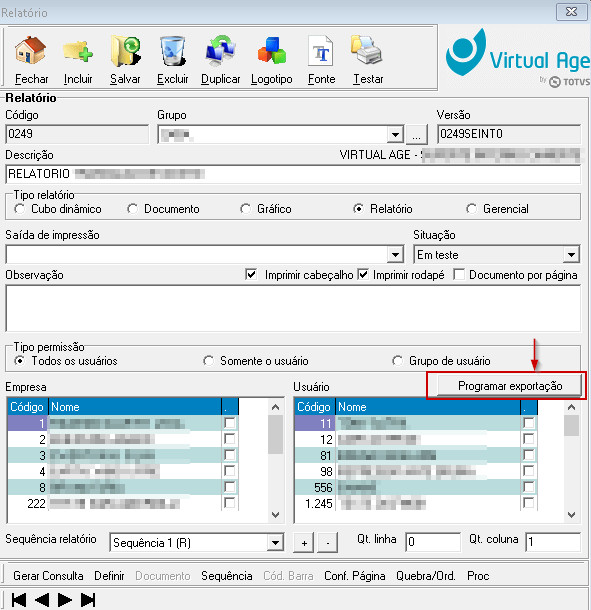591x610 pixels.
Task: Check the box for Empresa code 1
Action: pyautogui.click(x=230, y=423)
